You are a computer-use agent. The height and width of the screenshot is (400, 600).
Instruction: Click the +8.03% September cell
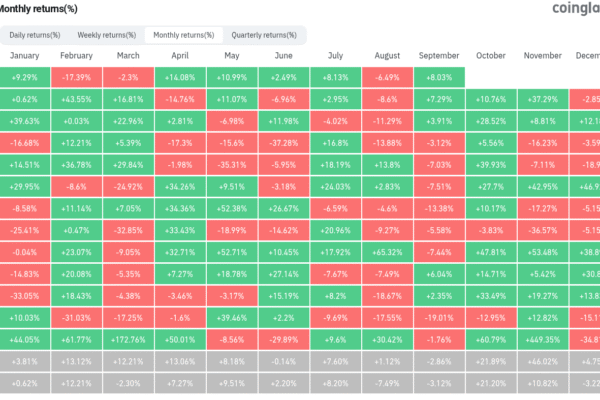(440, 77)
